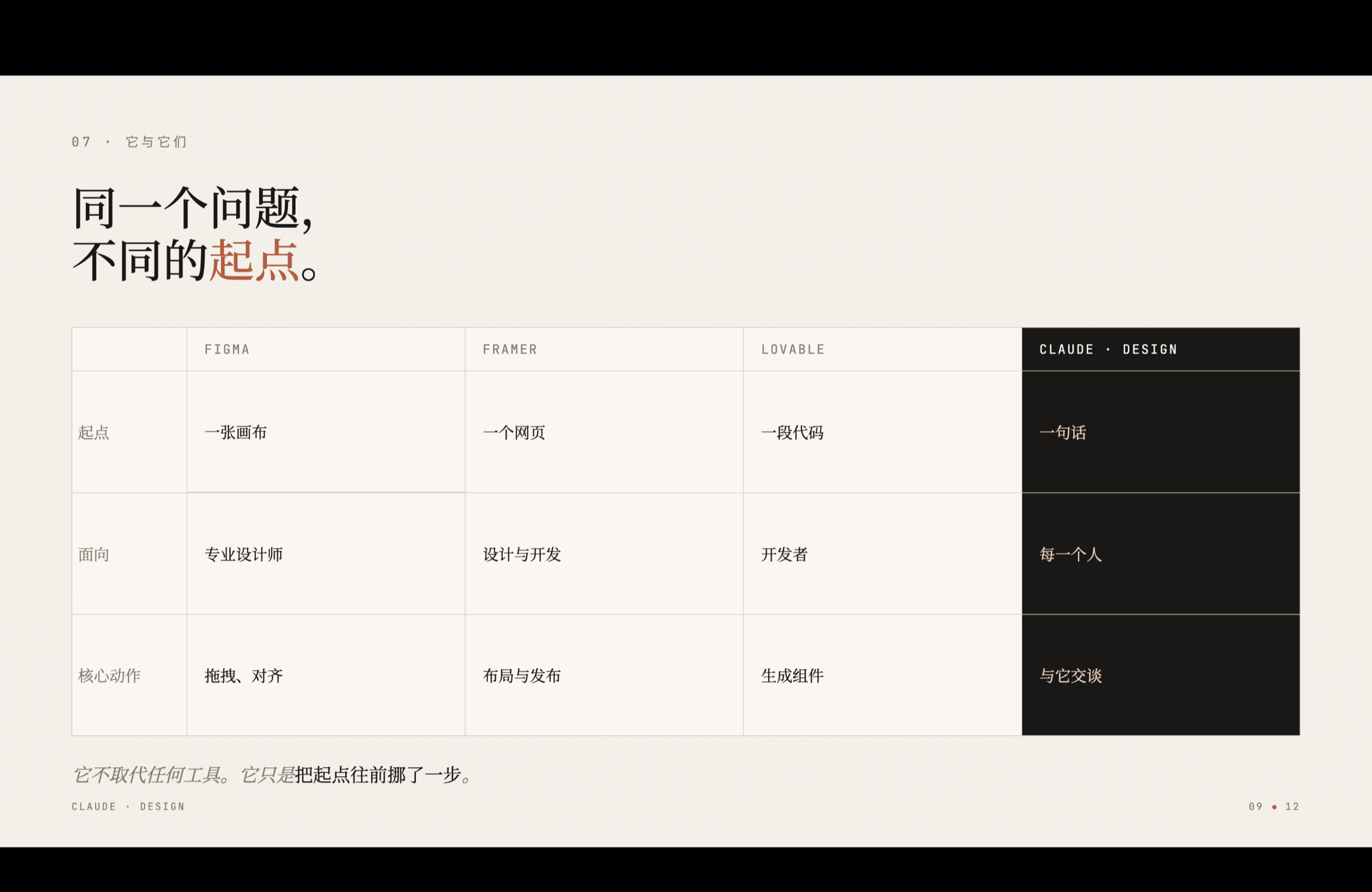
Task: Click the 拖拽、对齐 cell
Action: pos(243,676)
